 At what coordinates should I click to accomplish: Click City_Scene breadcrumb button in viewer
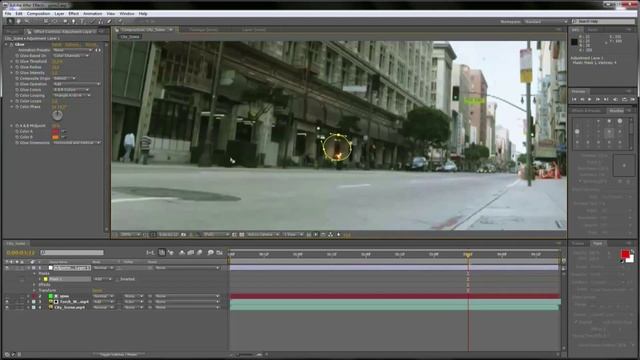pyautogui.click(x=130, y=36)
